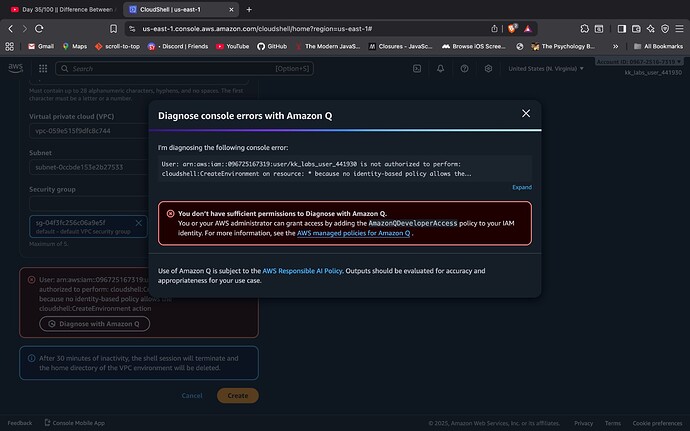This screenshot has width=690, height=431.
Task: Focus the AWS console search box
Action: point(184,68)
